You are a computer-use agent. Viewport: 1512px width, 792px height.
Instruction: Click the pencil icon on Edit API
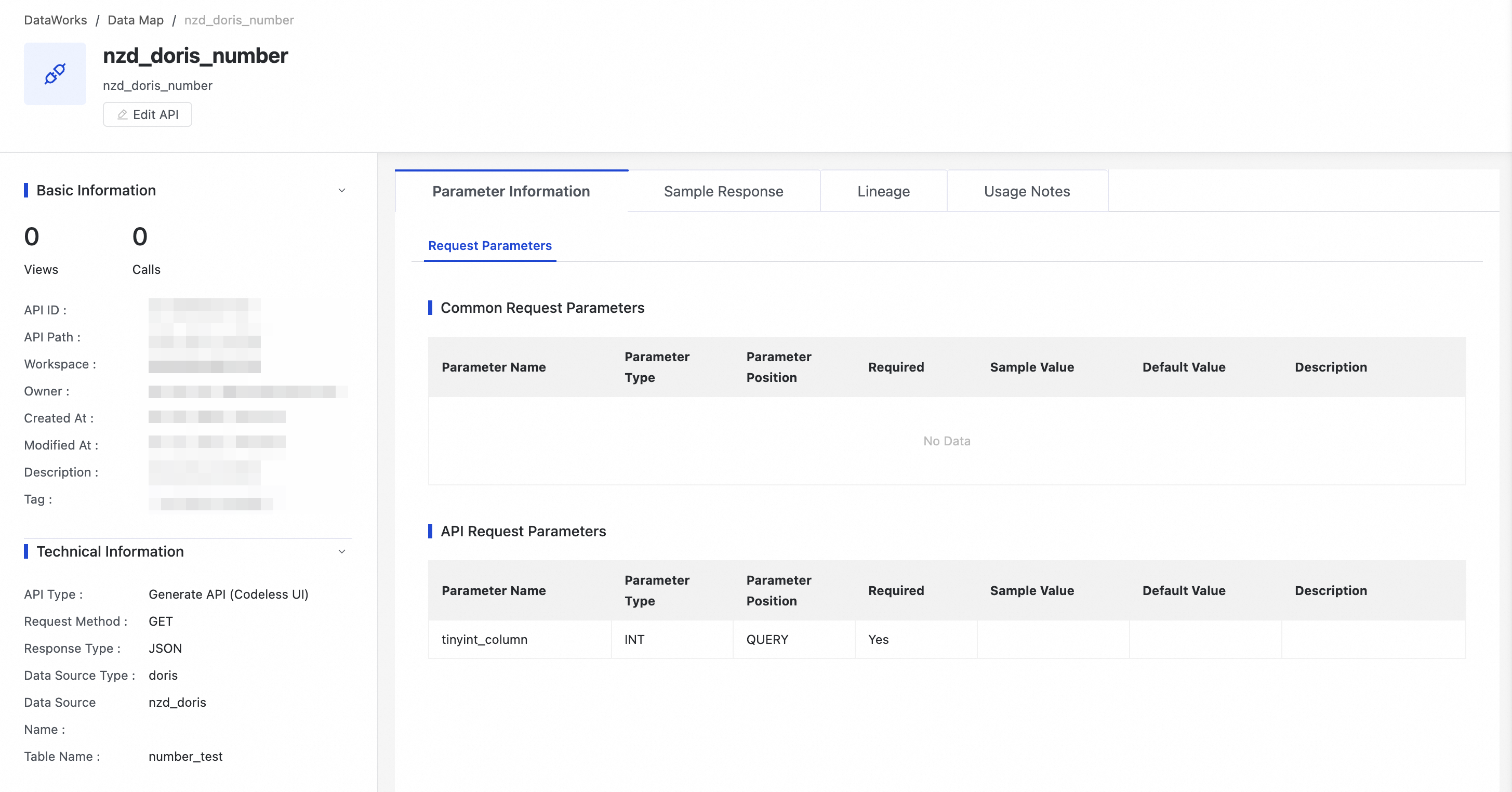point(122,114)
